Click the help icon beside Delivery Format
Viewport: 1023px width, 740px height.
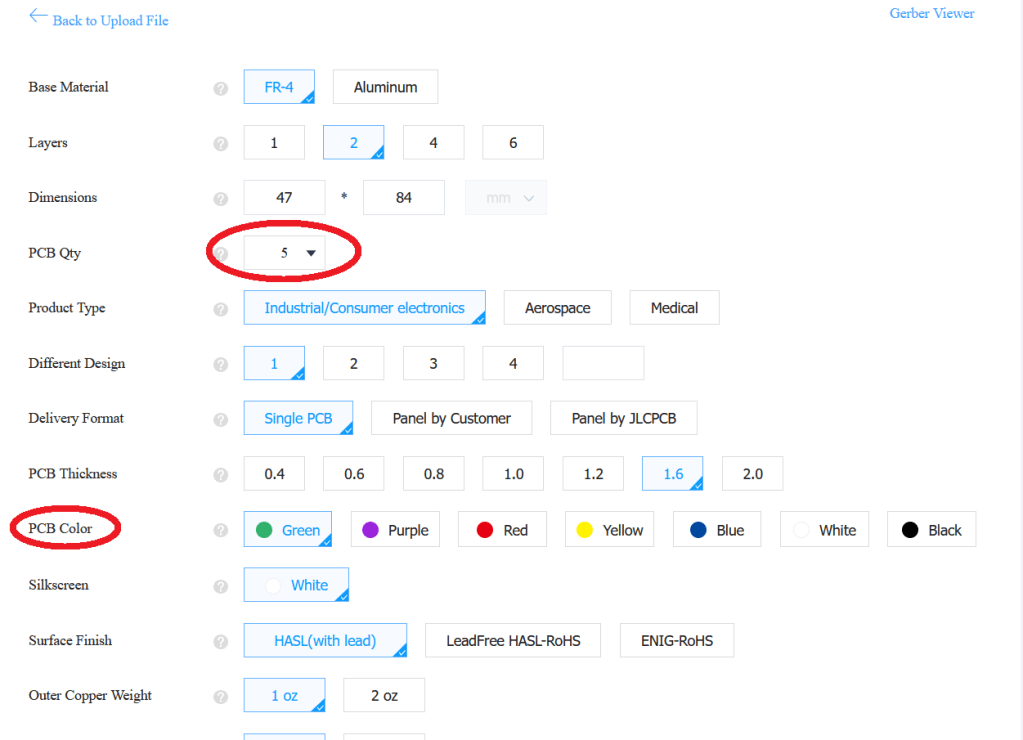[x=221, y=419]
